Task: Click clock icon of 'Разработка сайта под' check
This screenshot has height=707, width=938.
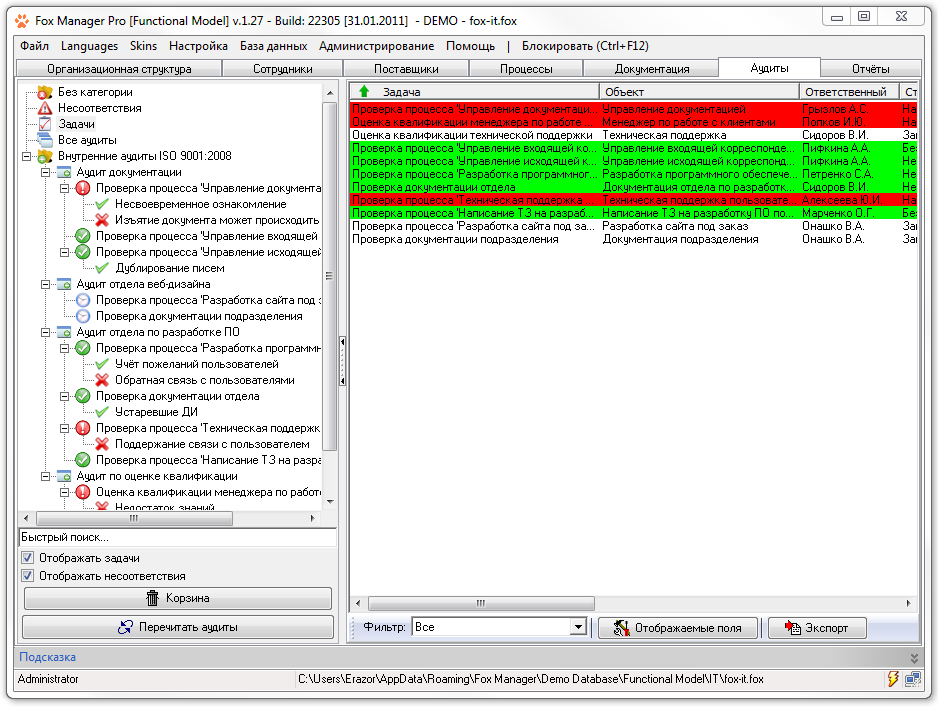Action: click(x=83, y=300)
